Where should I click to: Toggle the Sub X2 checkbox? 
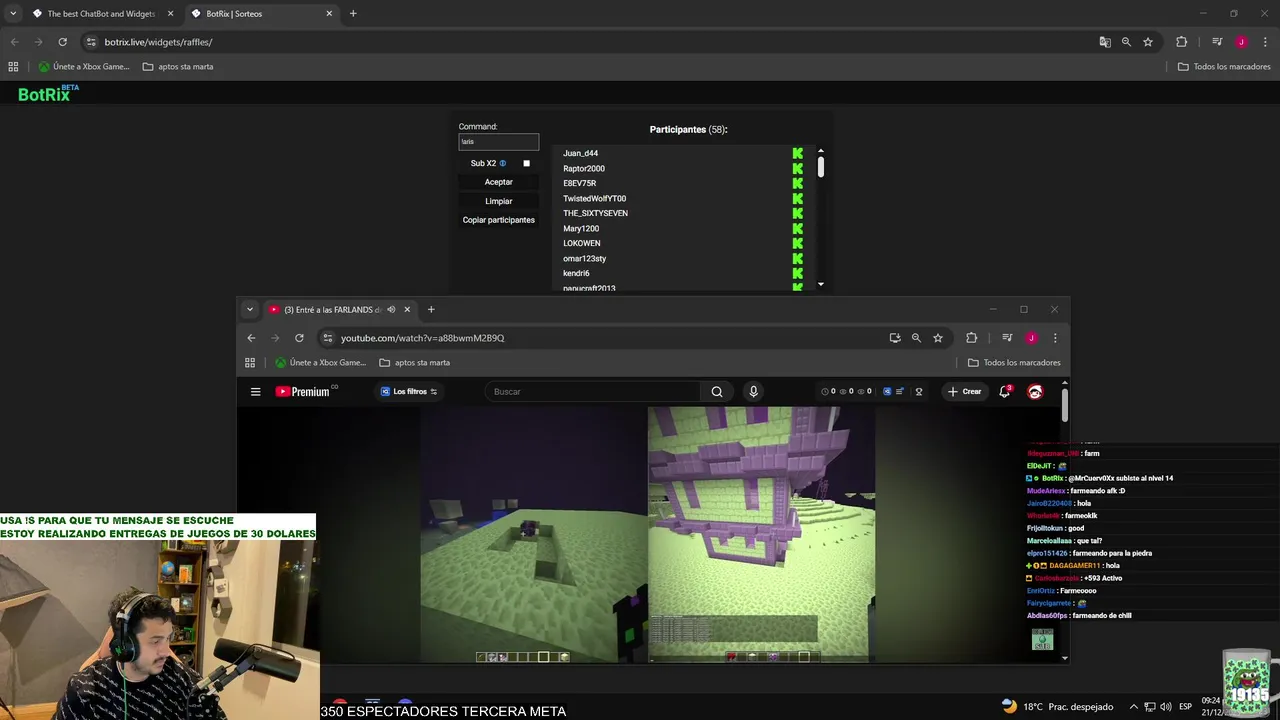[x=526, y=163]
